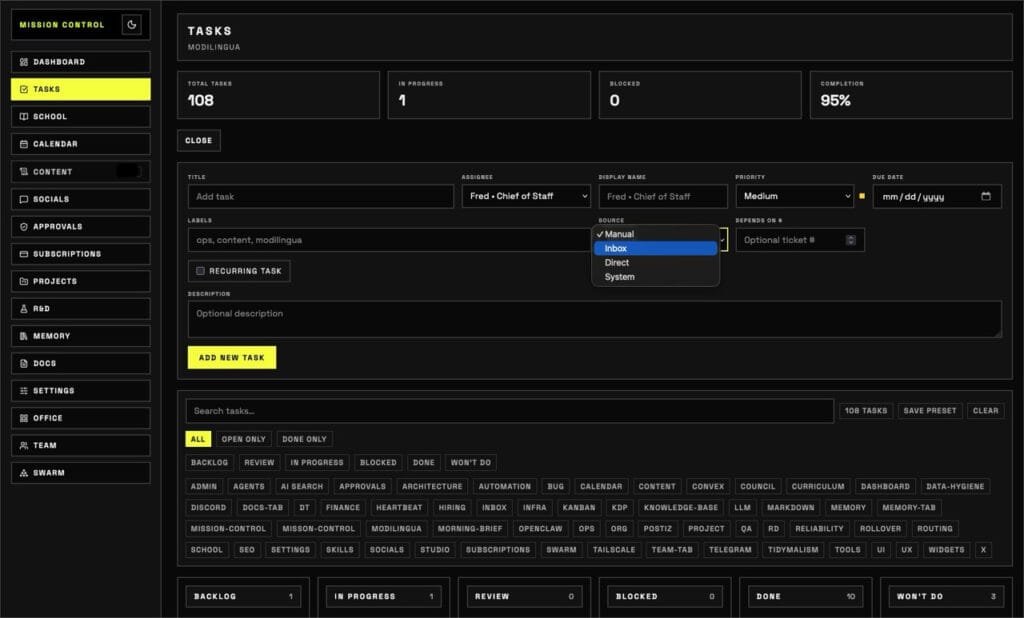
Task: Click the Labels input field
Action: pyautogui.click(x=390, y=240)
